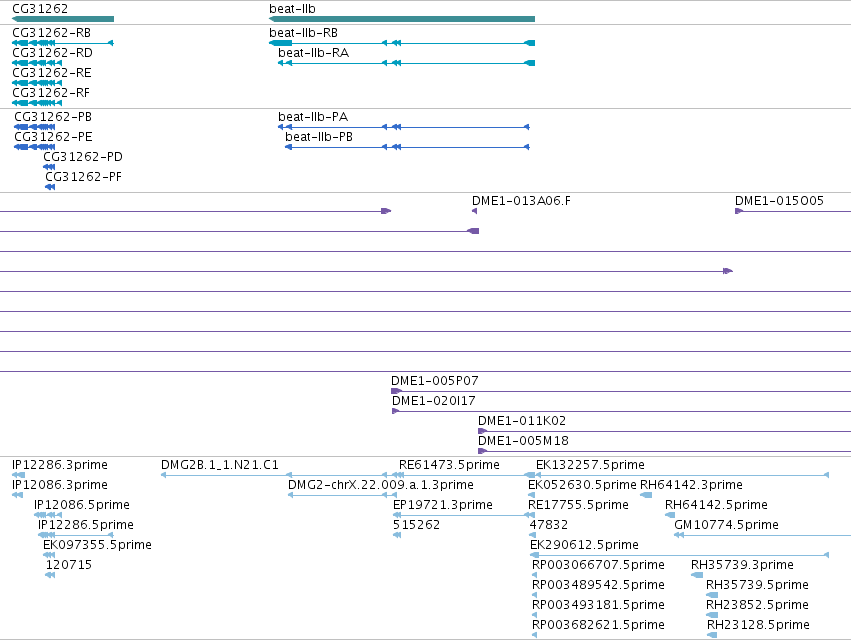Viewport: 851px width, 640px height.
Task: Click the DME1-015O05 feature label
Action: tap(779, 201)
